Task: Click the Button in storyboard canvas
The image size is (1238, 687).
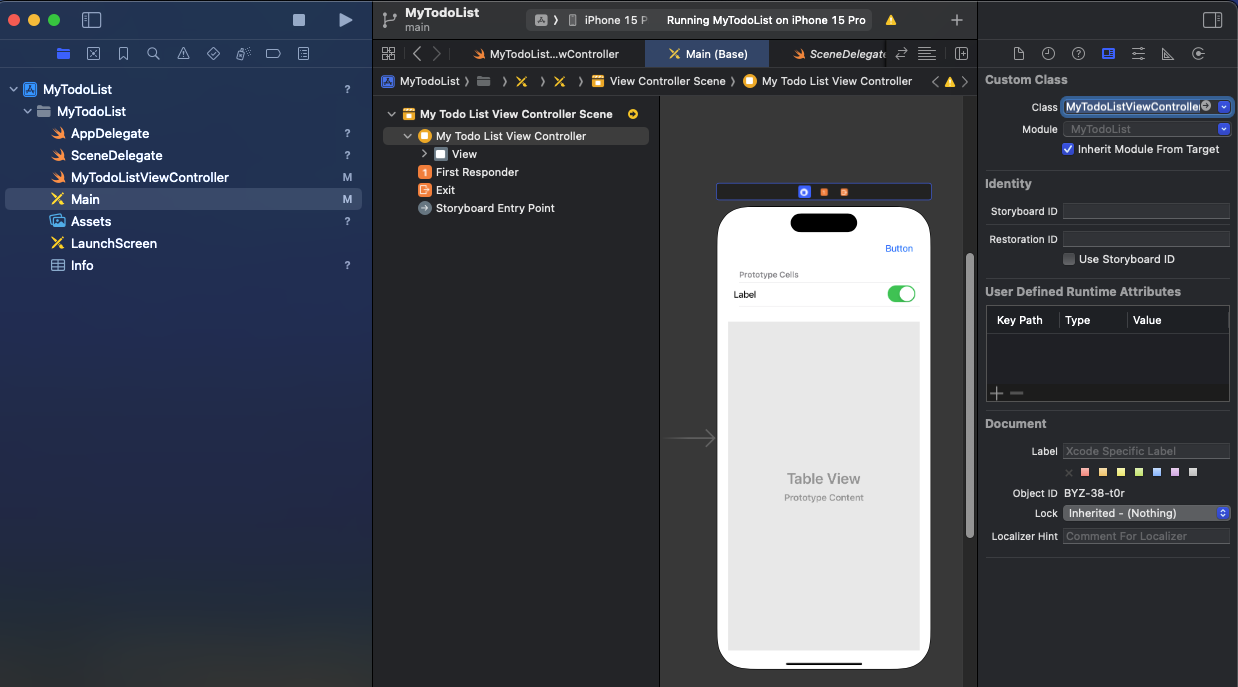Action: 899,248
